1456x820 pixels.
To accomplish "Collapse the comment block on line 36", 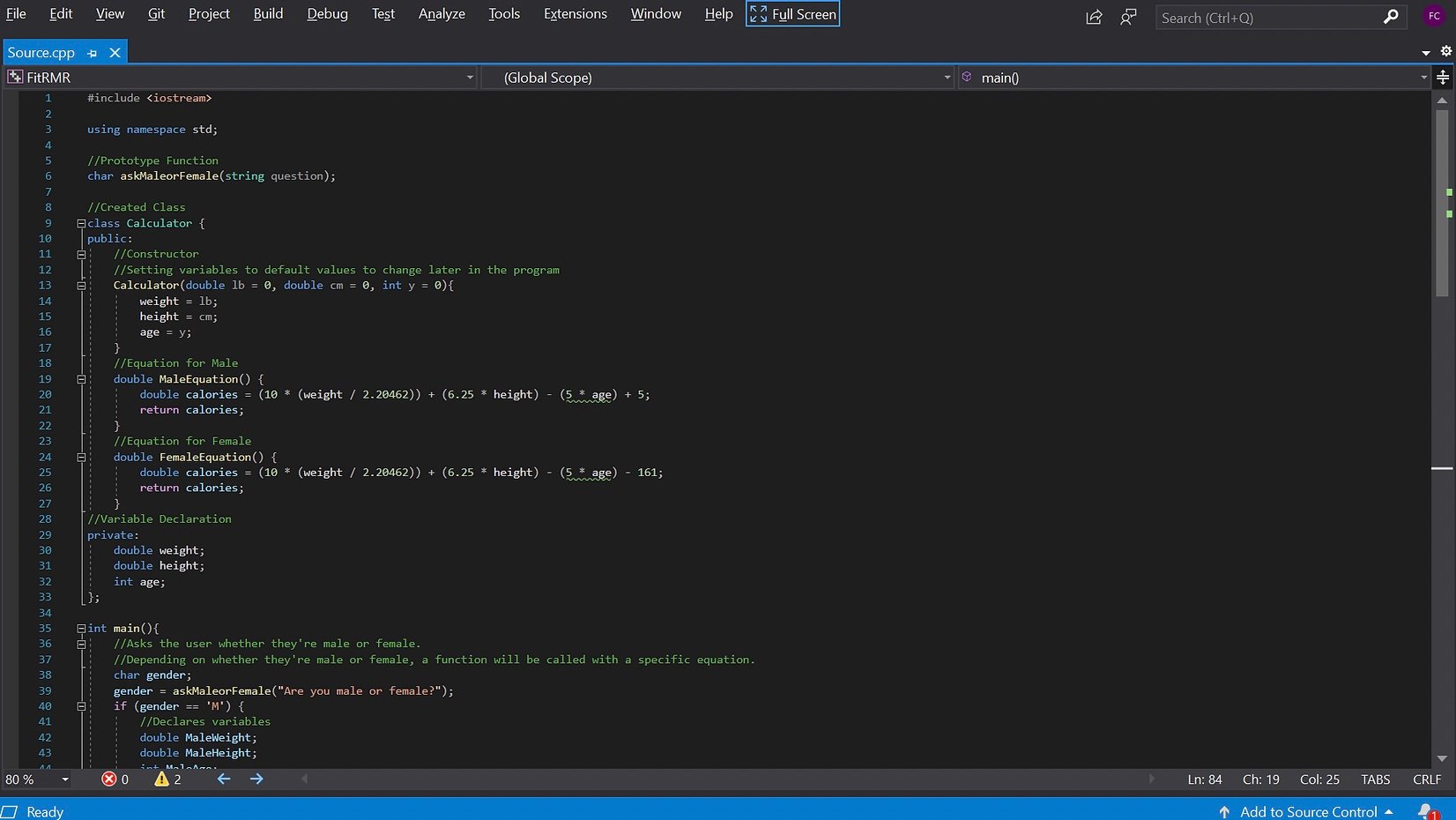I will (x=81, y=645).
